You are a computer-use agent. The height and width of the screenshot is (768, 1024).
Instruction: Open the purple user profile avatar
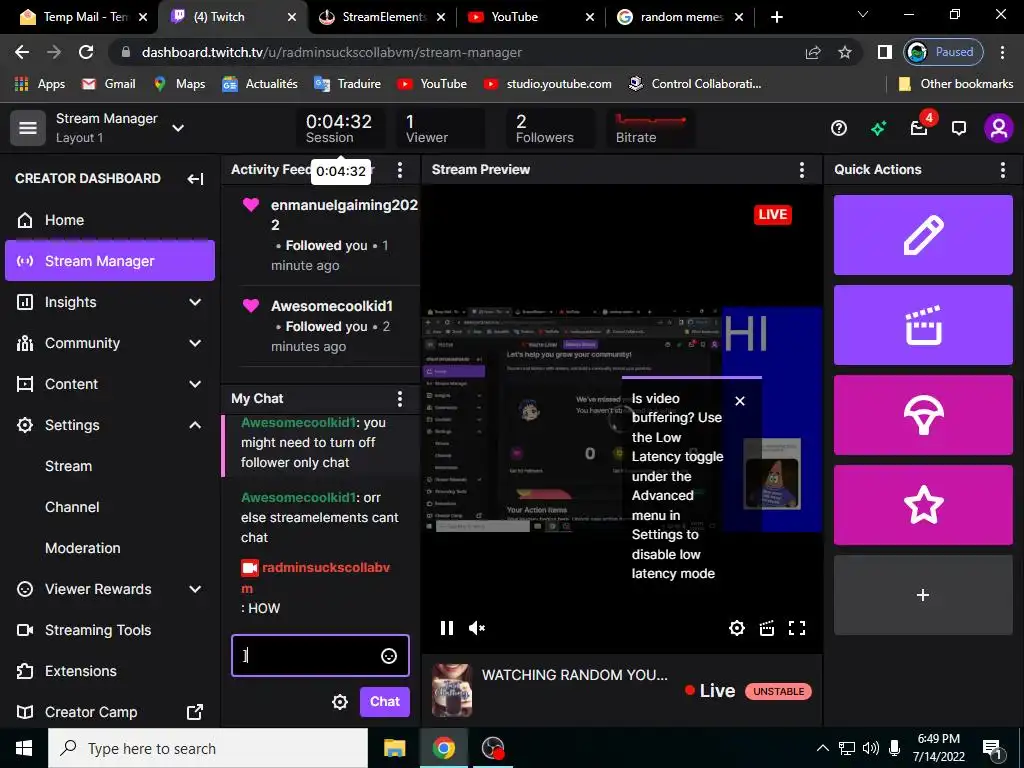[999, 128]
